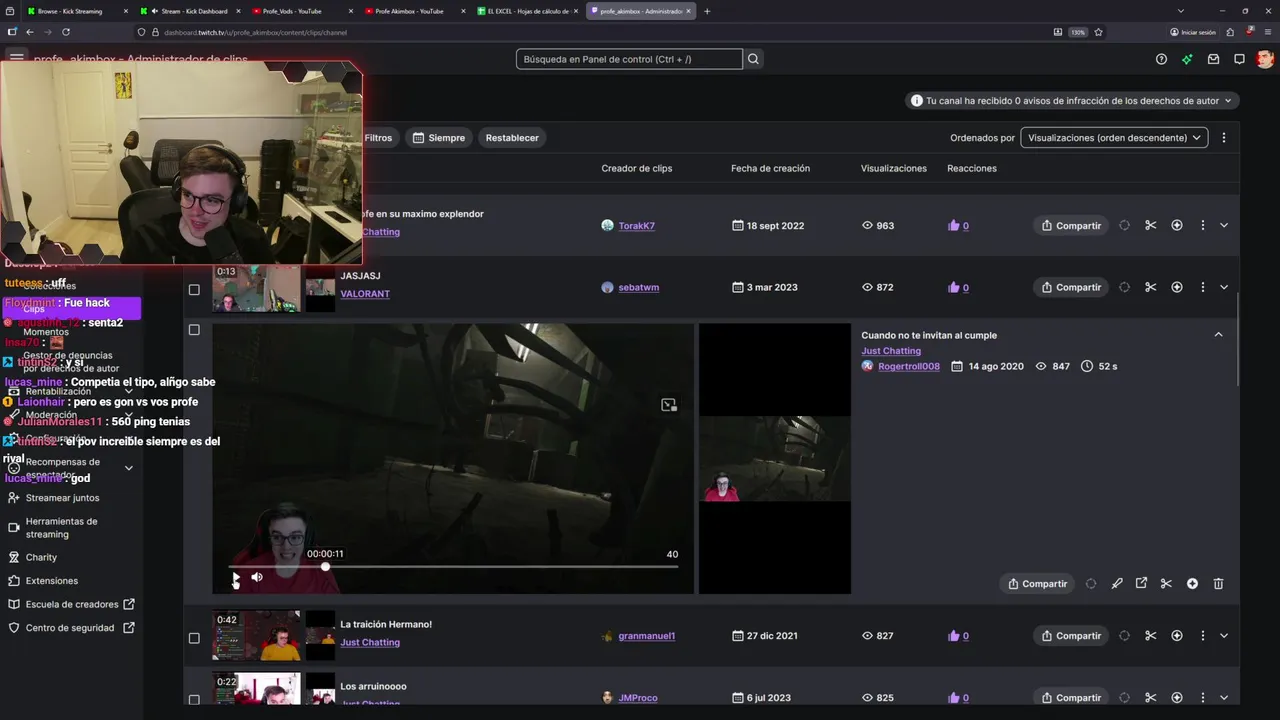Open the whispers chat icon
1280x720 pixels.
click(1239, 59)
